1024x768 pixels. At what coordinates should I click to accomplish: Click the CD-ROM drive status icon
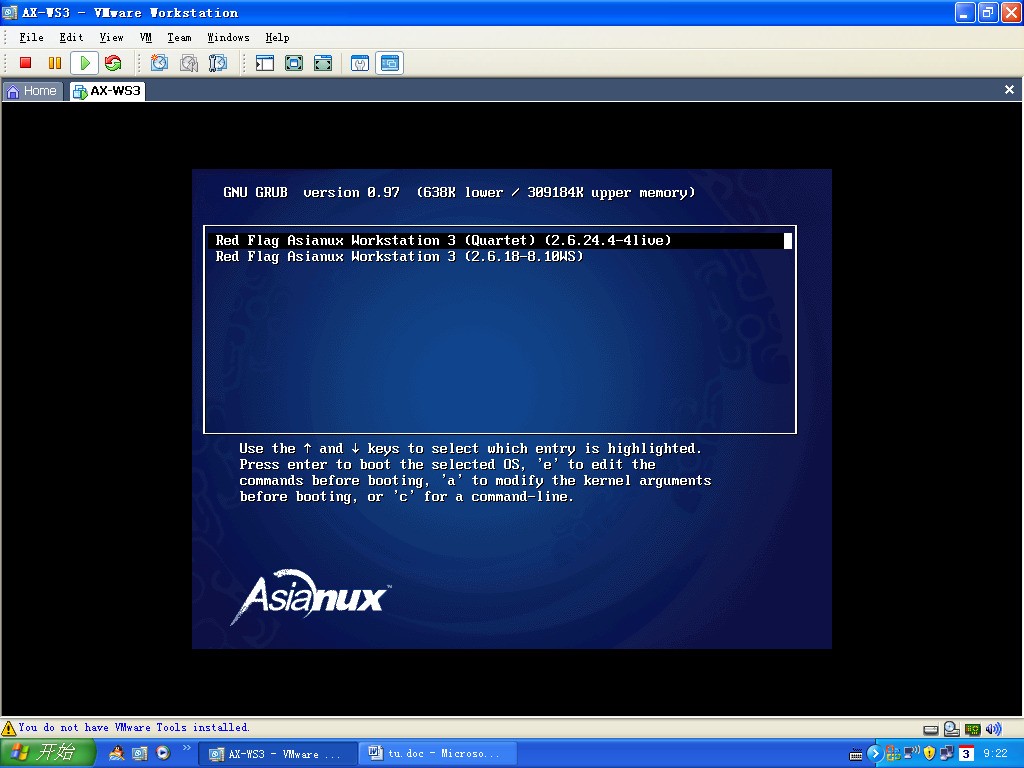tap(952, 729)
